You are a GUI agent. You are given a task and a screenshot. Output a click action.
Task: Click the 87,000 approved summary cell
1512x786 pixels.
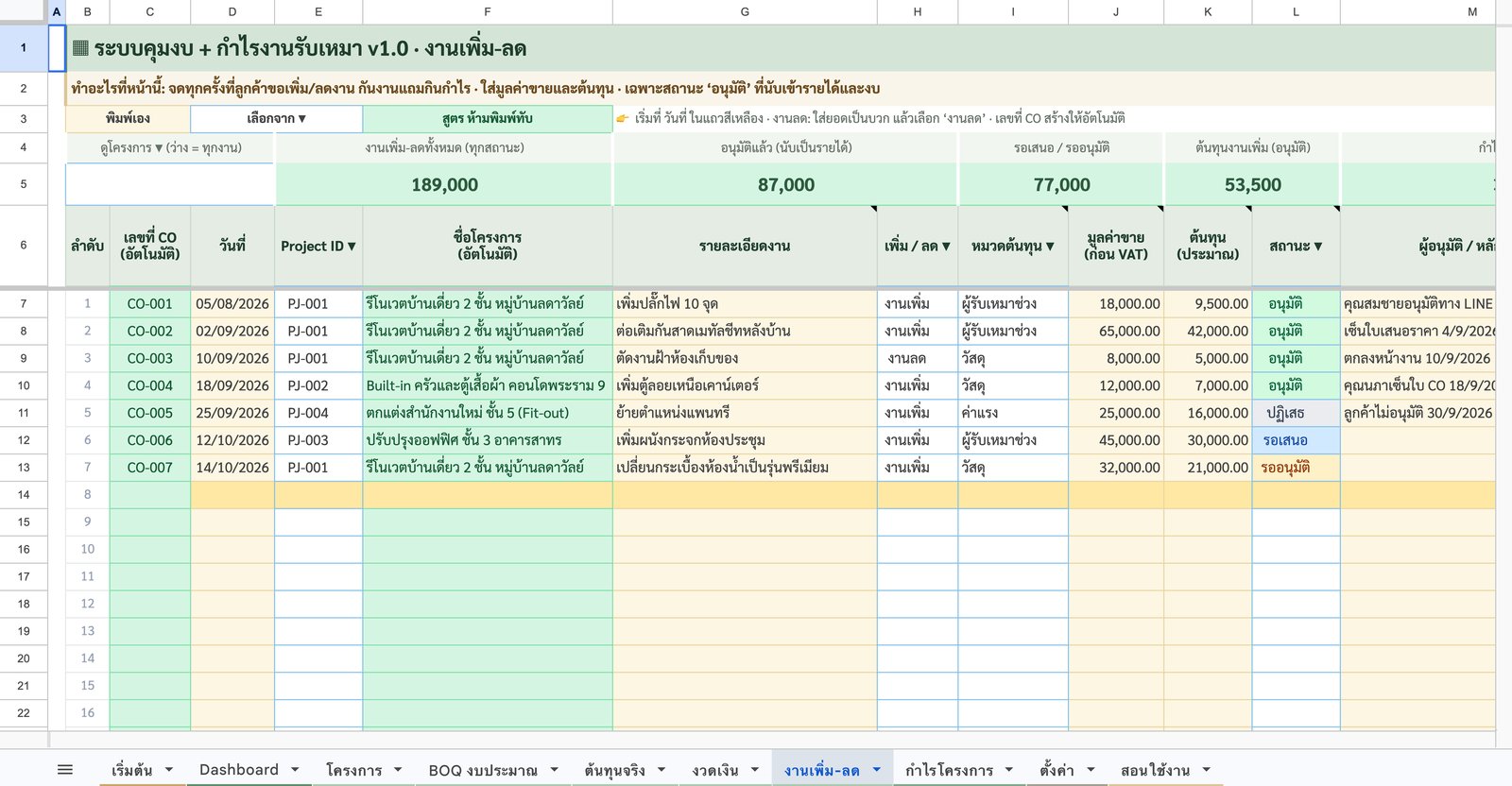pyautogui.click(x=785, y=184)
